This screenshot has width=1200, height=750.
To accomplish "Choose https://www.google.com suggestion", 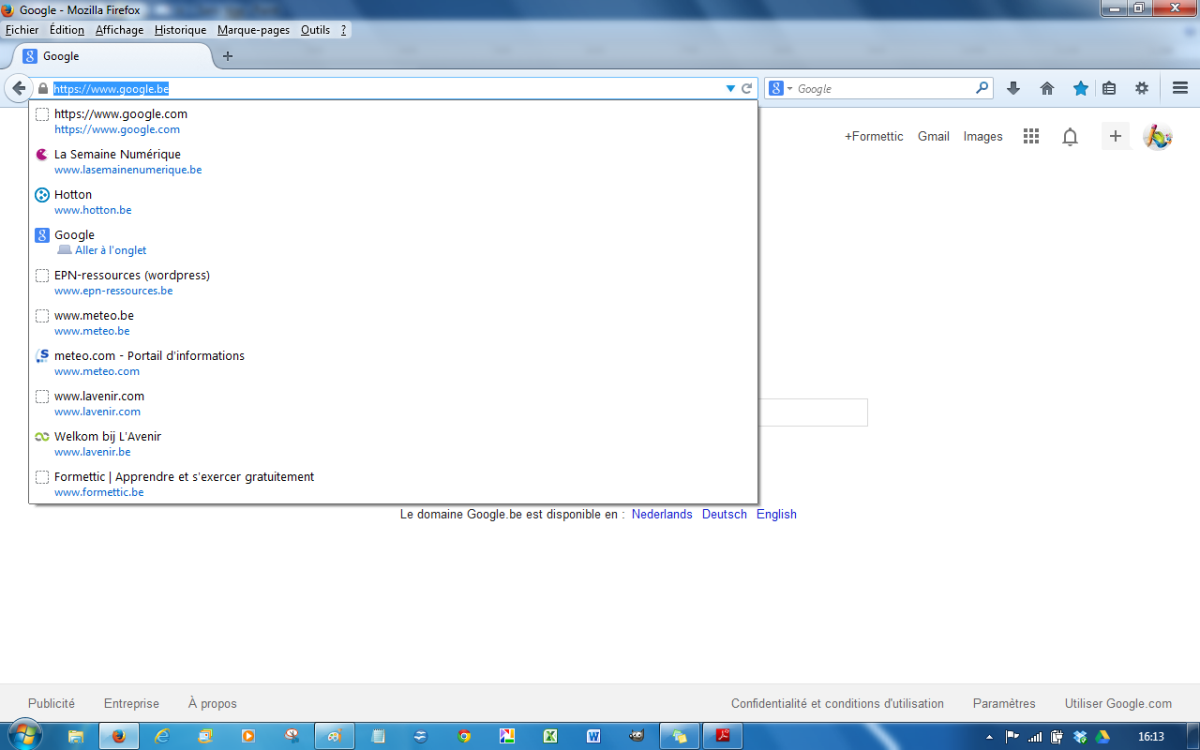I will [393, 121].
